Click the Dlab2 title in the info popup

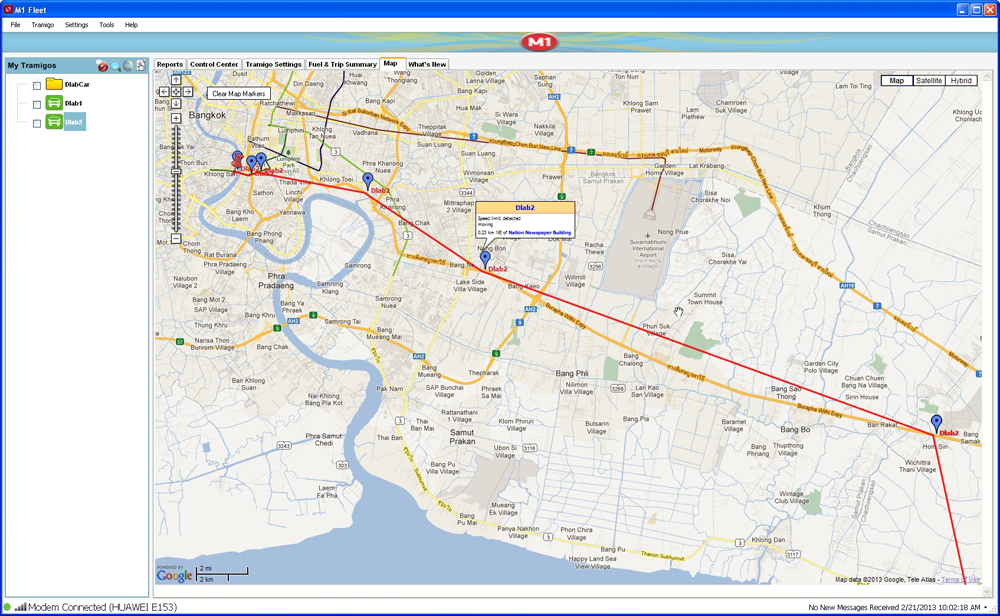point(525,208)
